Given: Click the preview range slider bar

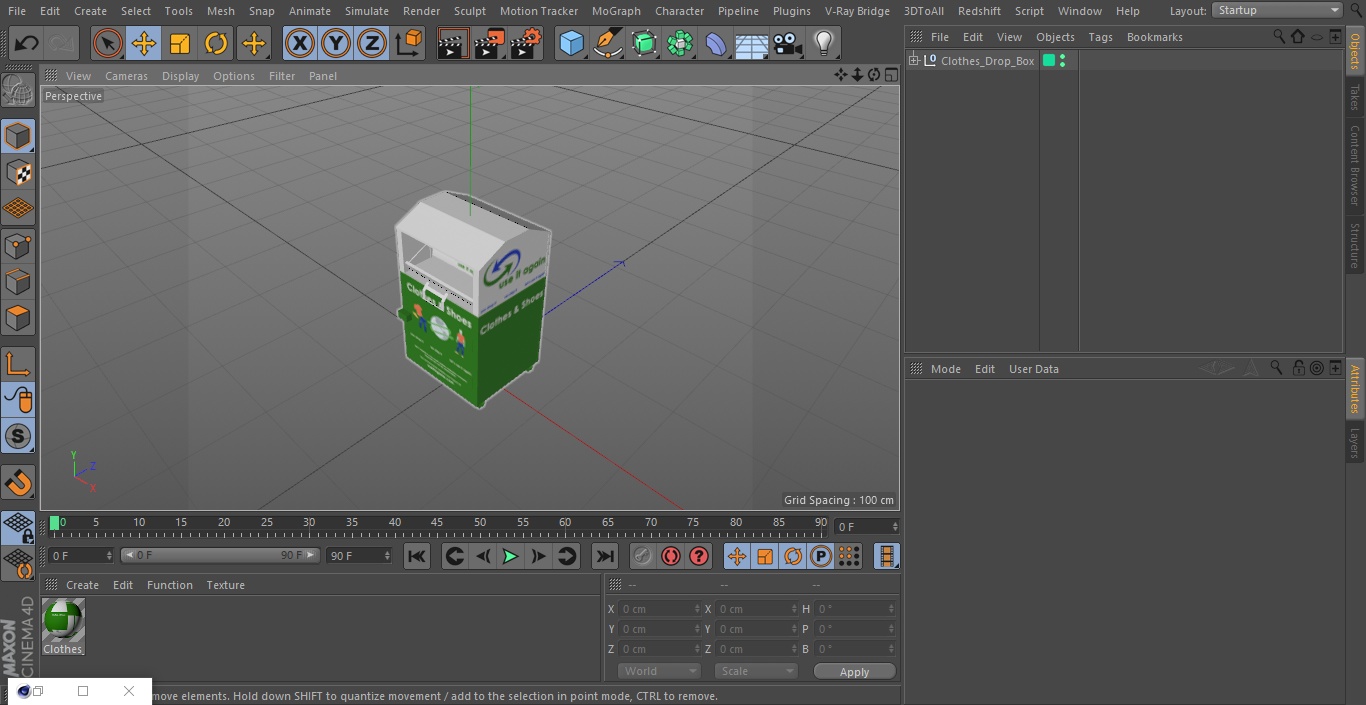Looking at the screenshot, I should (x=220, y=555).
